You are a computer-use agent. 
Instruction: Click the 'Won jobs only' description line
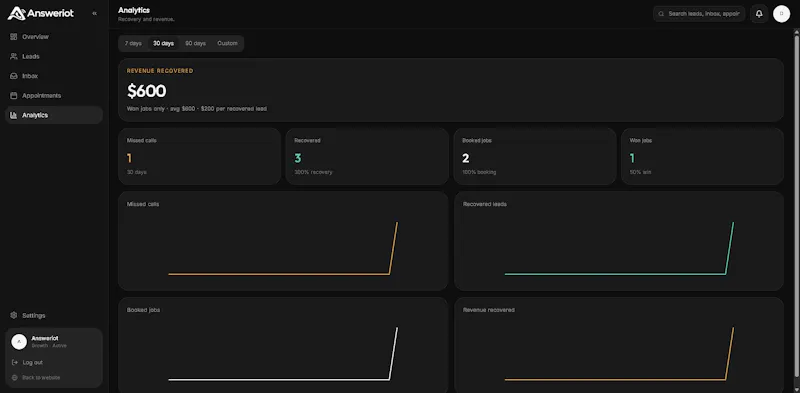(196, 109)
